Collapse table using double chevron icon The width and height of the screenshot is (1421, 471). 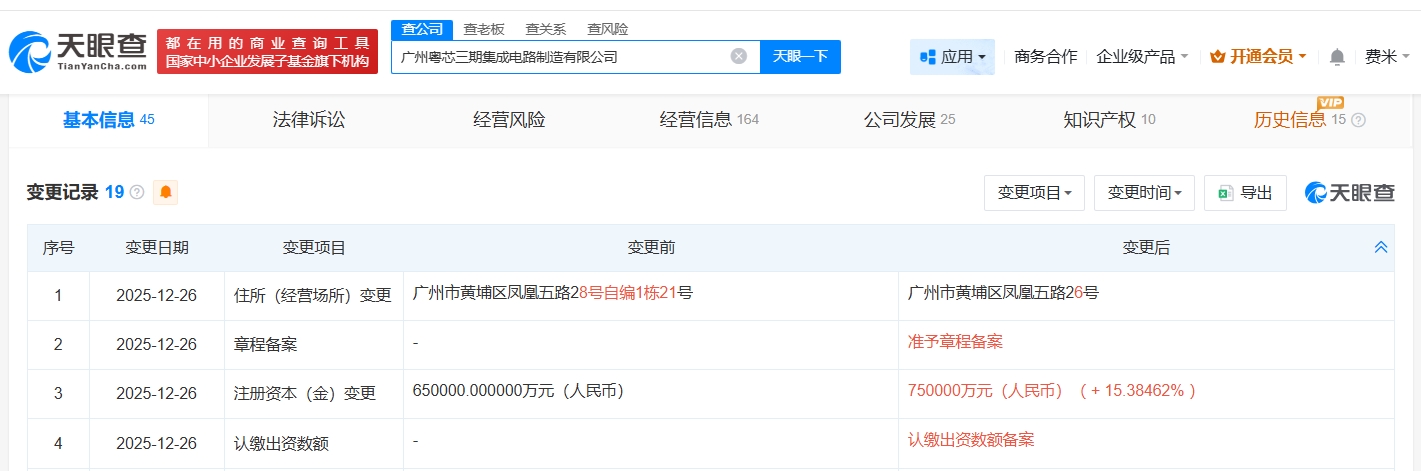1381,247
